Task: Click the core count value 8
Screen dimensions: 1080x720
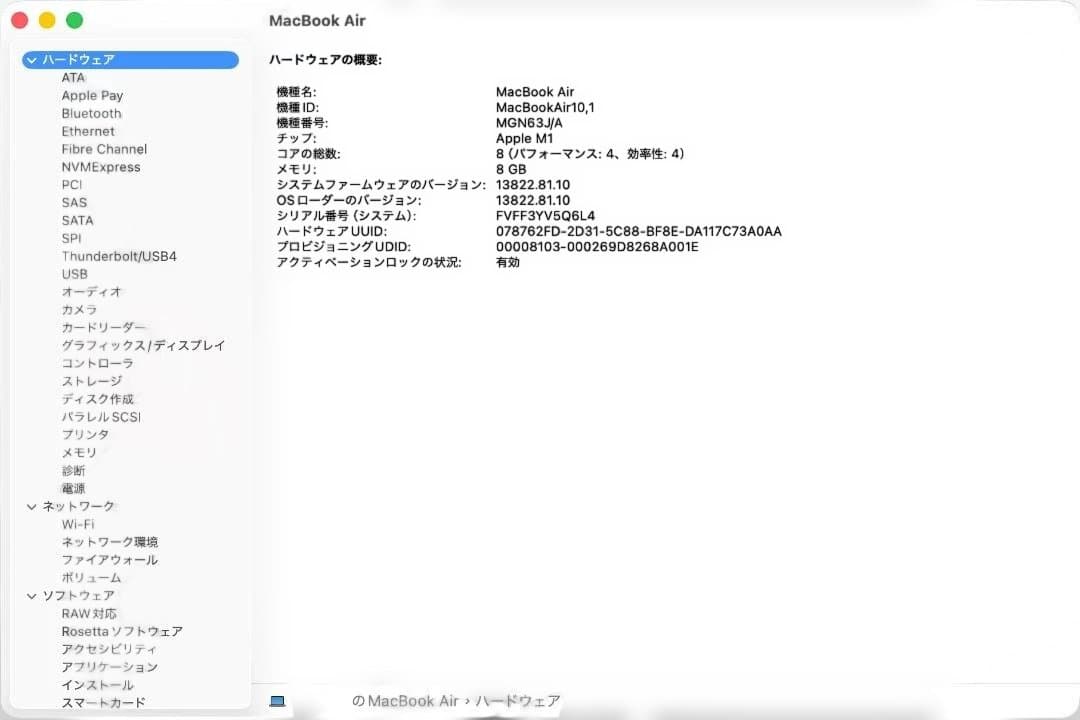Action: click(590, 154)
